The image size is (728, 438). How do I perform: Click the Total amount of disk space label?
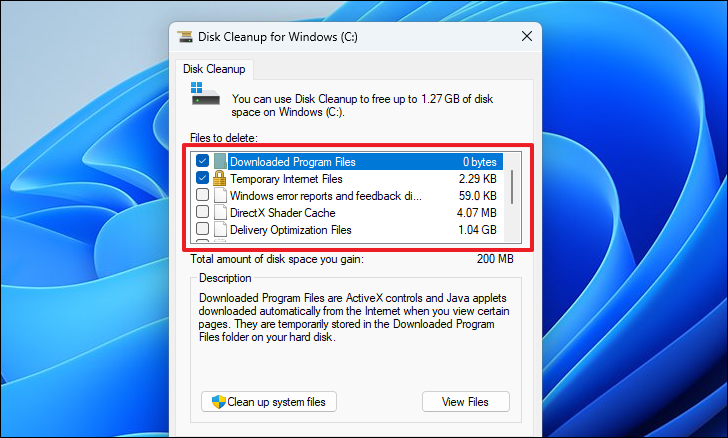coord(277,259)
